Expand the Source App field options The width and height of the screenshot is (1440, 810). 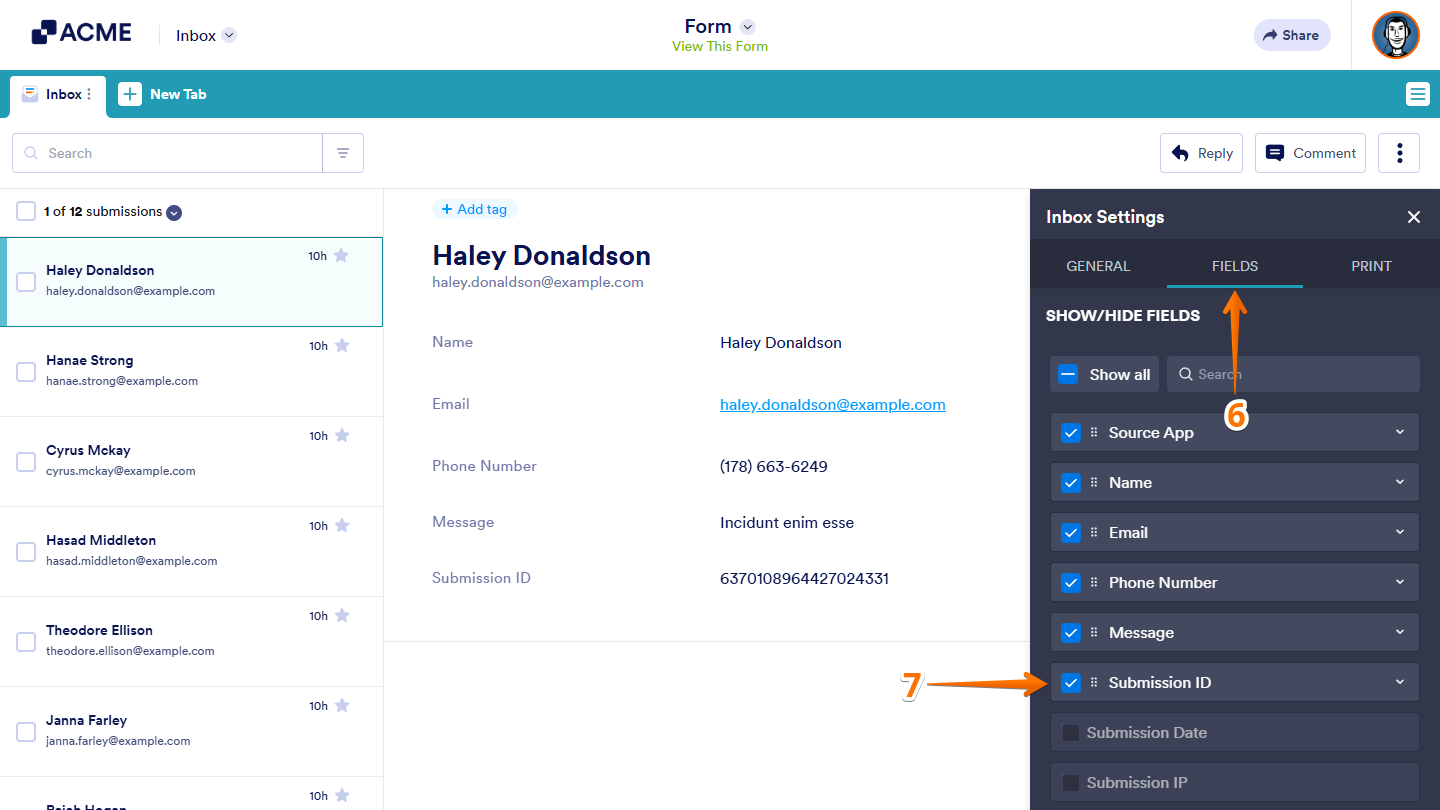(x=1400, y=432)
